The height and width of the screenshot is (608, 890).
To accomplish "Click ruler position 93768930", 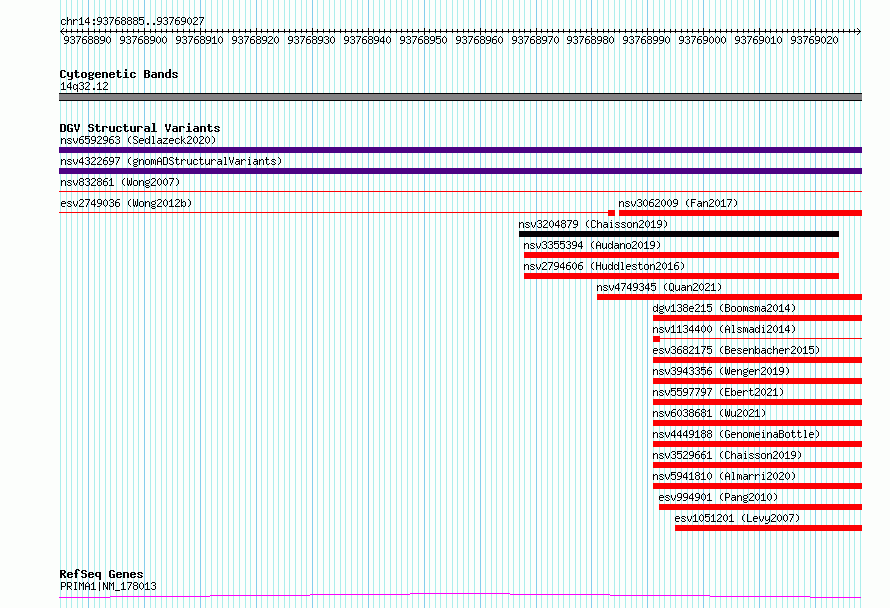I will point(311,40).
